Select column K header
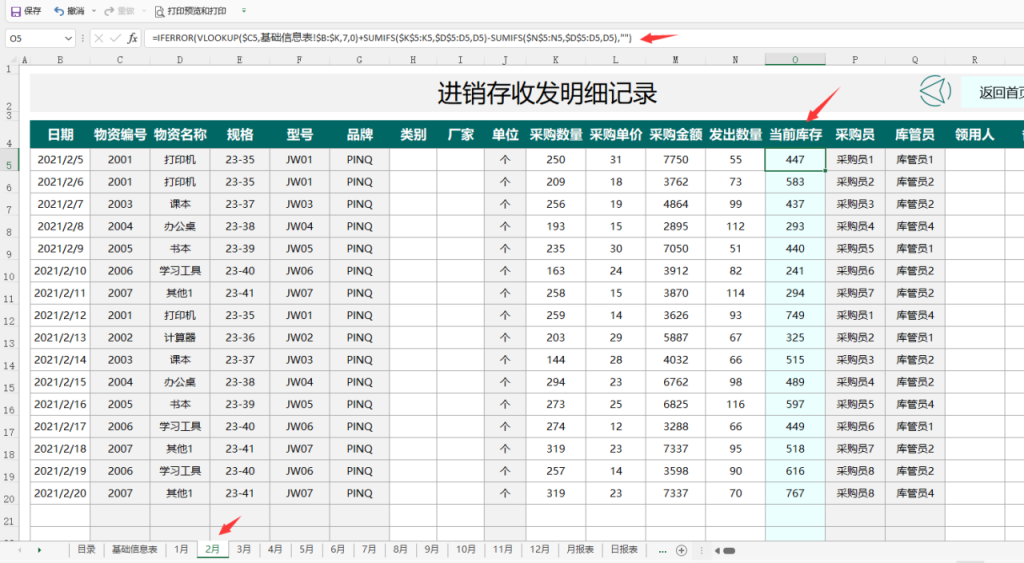Image resolution: width=1024 pixels, height=563 pixels. coord(556,59)
